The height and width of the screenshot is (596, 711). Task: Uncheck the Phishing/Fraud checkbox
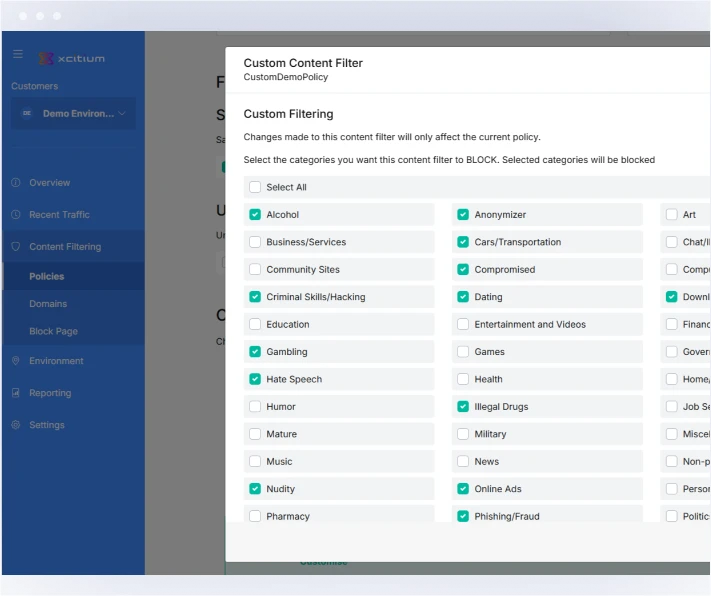point(463,517)
